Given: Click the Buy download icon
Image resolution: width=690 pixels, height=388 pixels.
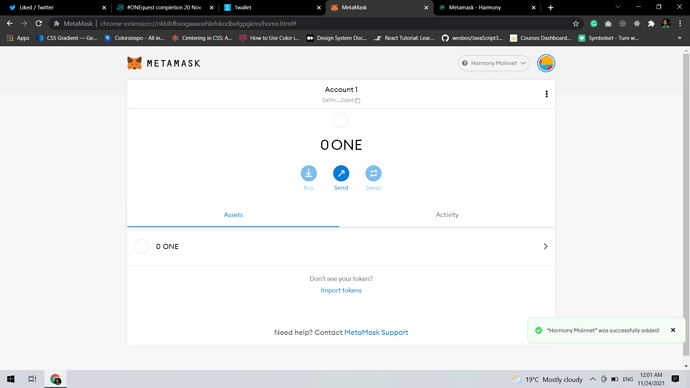Looking at the screenshot, I should point(308,173).
